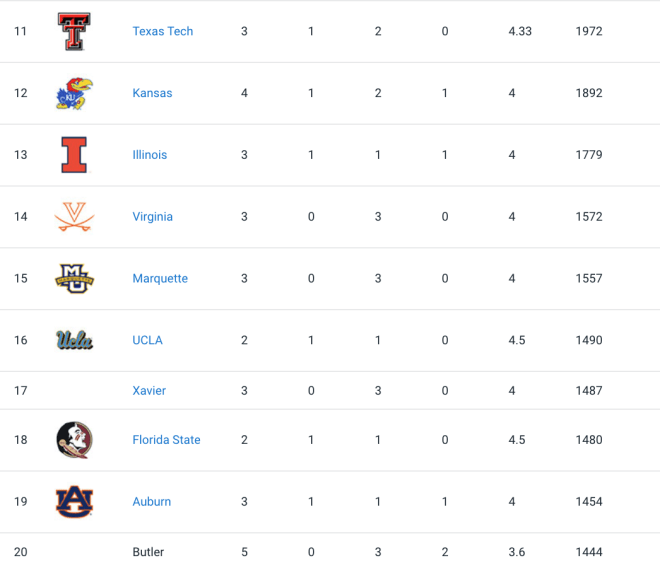Open the Marquette team link

click(x=160, y=278)
